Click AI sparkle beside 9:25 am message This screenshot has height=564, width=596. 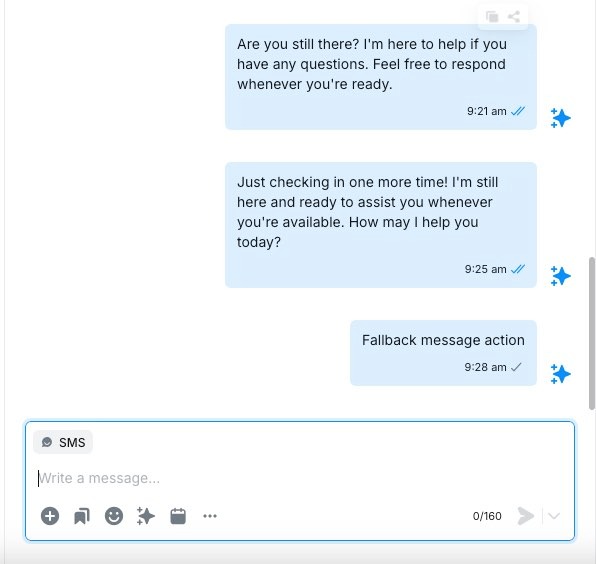(x=561, y=276)
